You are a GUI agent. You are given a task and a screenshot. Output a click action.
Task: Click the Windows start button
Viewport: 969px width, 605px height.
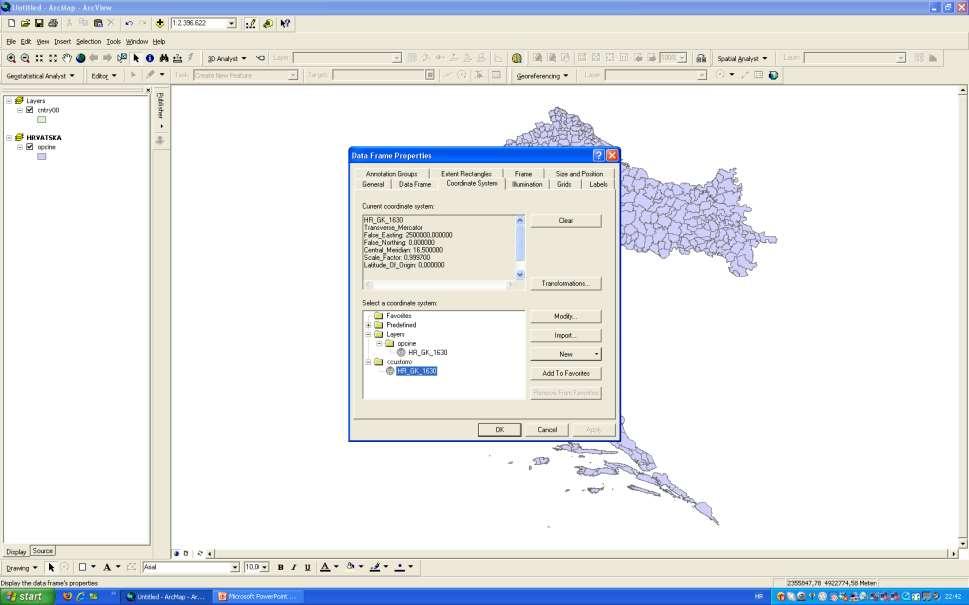[28, 596]
